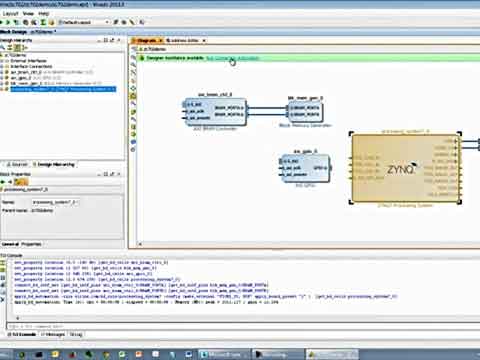Screen dimensions: 480x360
Task: Open the Layout menu
Action: click(x=10, y=14)
